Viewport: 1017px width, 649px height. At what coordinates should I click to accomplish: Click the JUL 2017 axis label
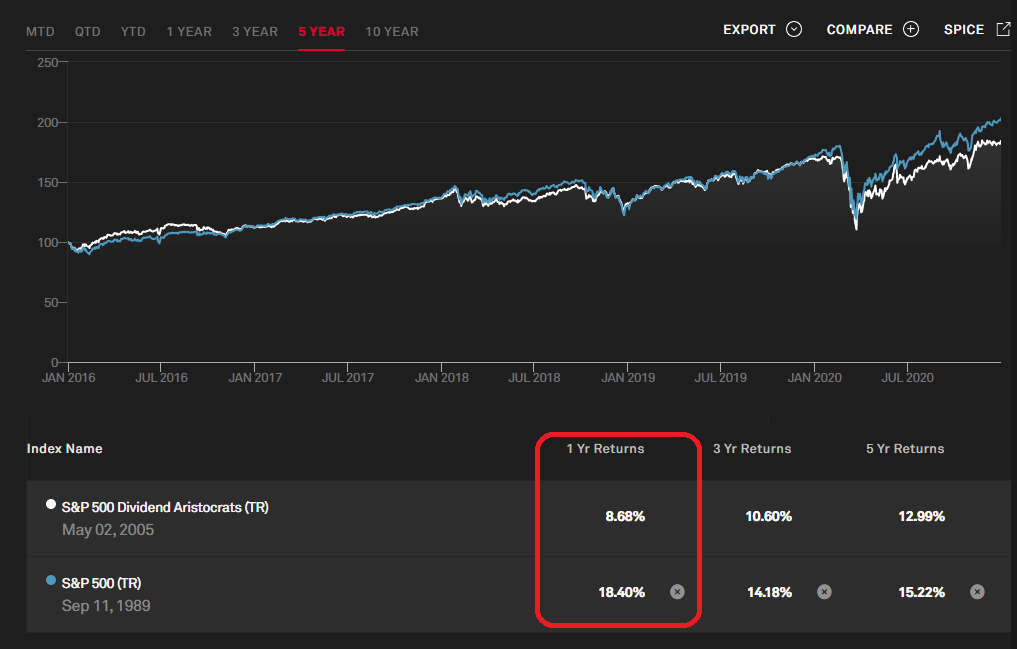point(348,378)
